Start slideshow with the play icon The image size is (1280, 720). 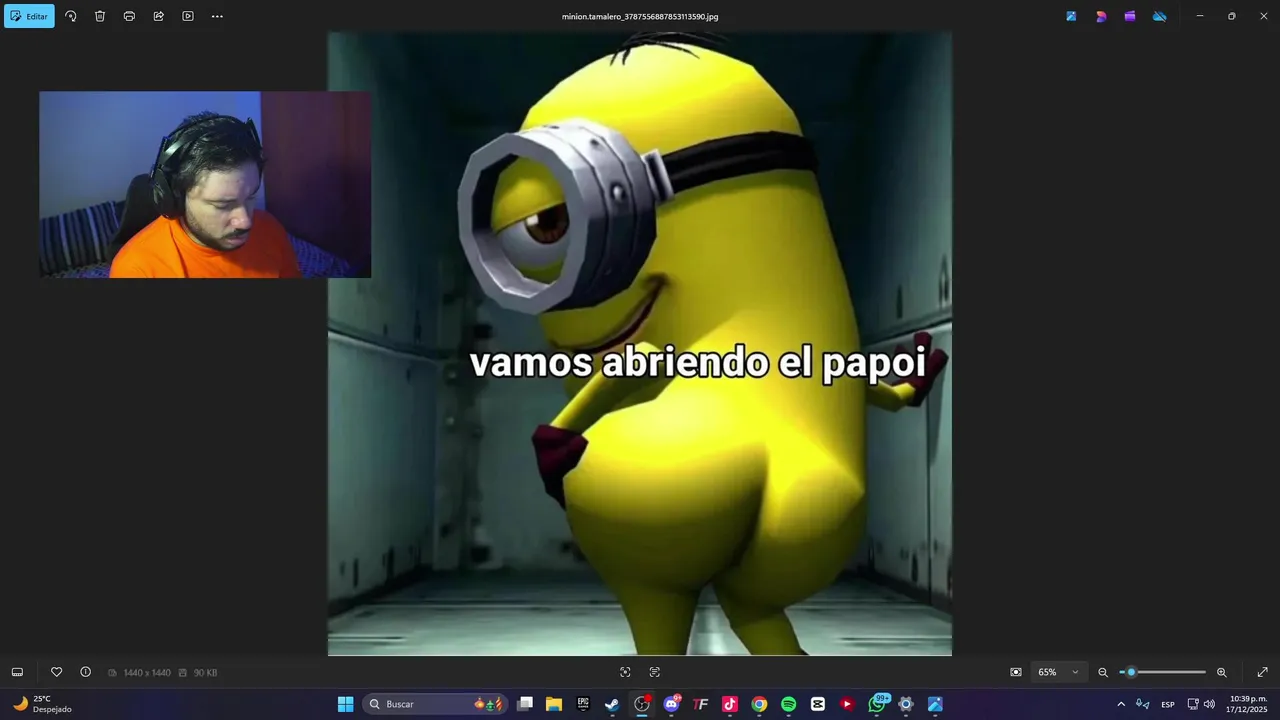coord(188,16)
